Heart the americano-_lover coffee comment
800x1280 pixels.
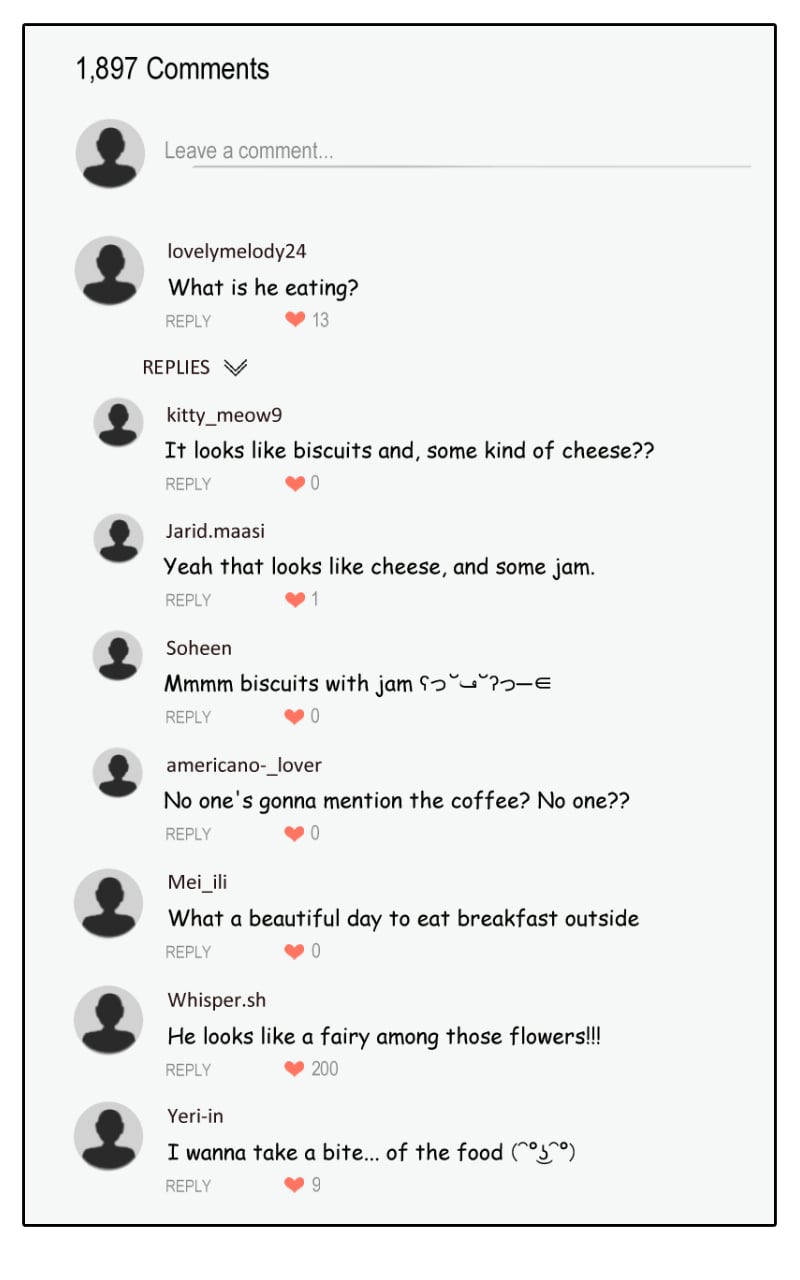coord(295,834)
